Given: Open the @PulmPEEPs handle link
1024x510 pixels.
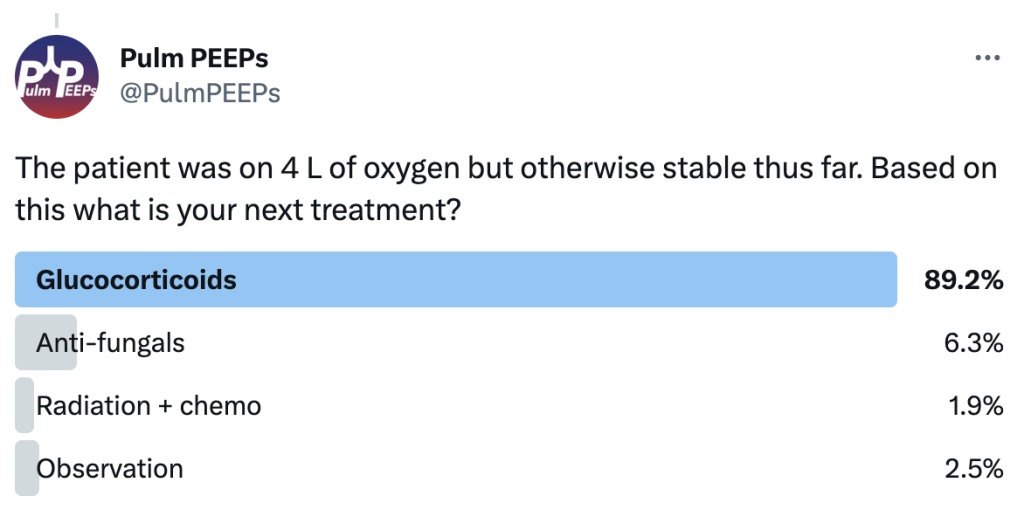Looking at the screenshot, I should [200, 93].
